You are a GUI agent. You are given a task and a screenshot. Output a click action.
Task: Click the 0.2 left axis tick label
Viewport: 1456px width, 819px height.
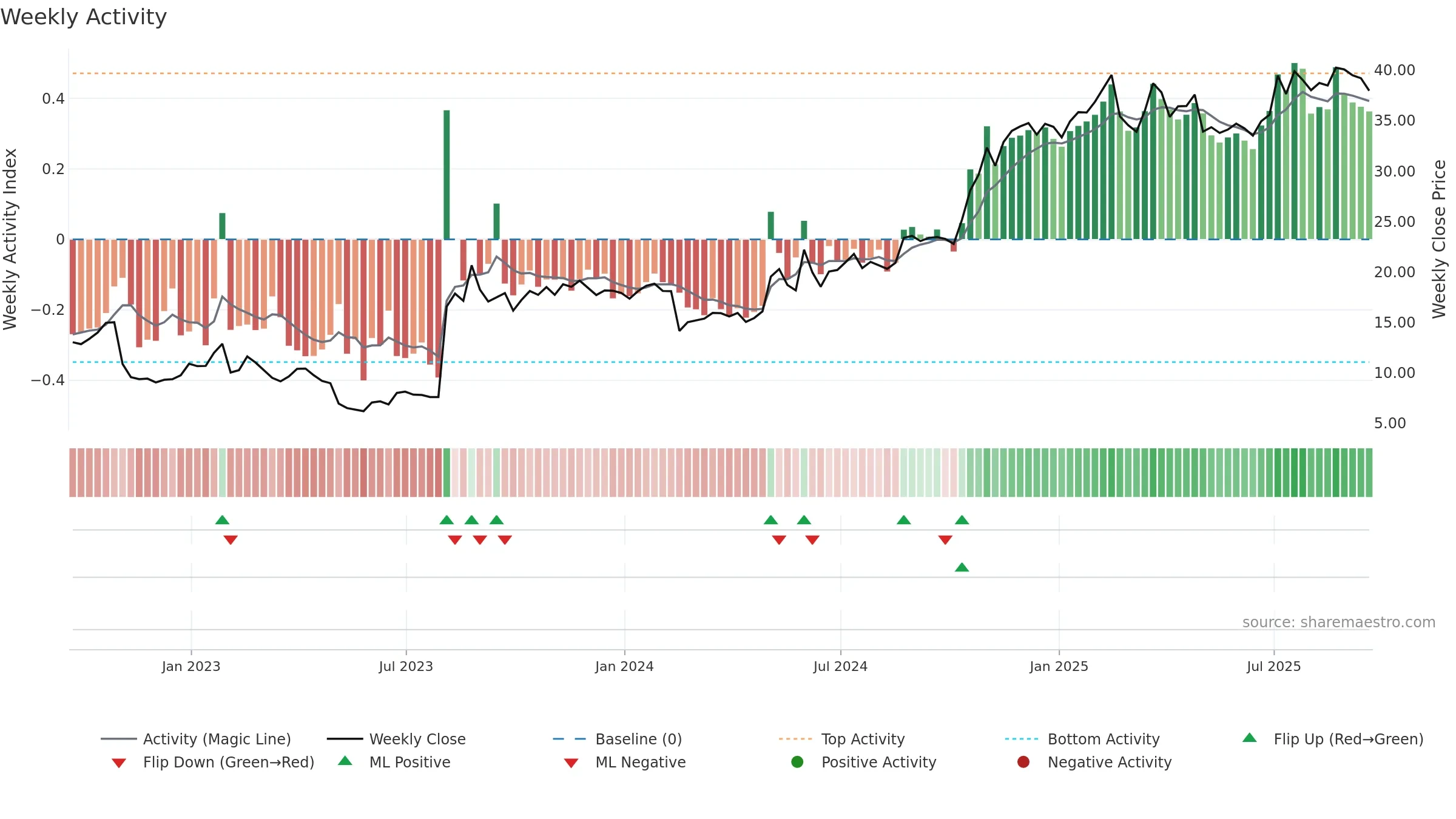(x=53, y=169)
